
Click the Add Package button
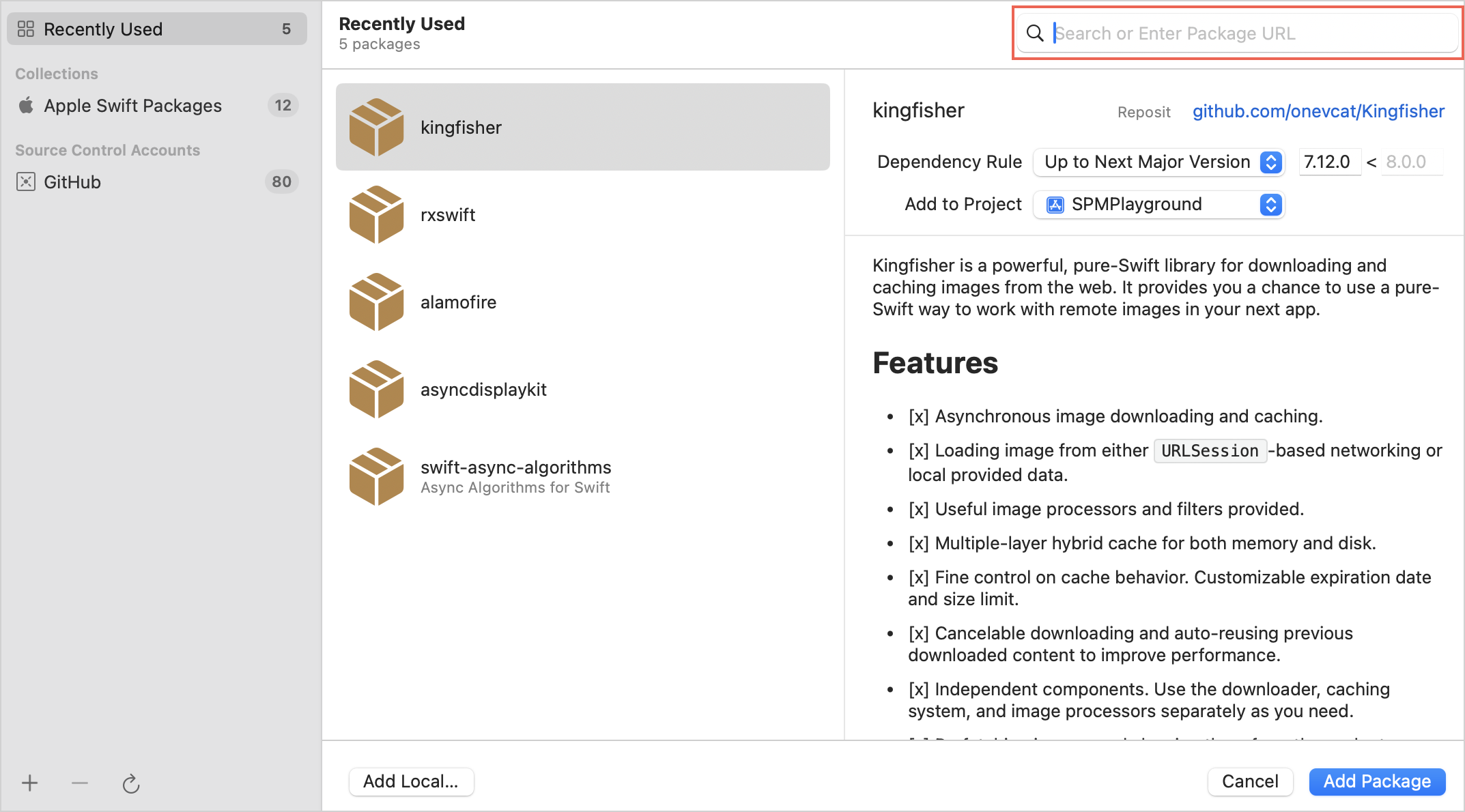(x=1377, y=781)
